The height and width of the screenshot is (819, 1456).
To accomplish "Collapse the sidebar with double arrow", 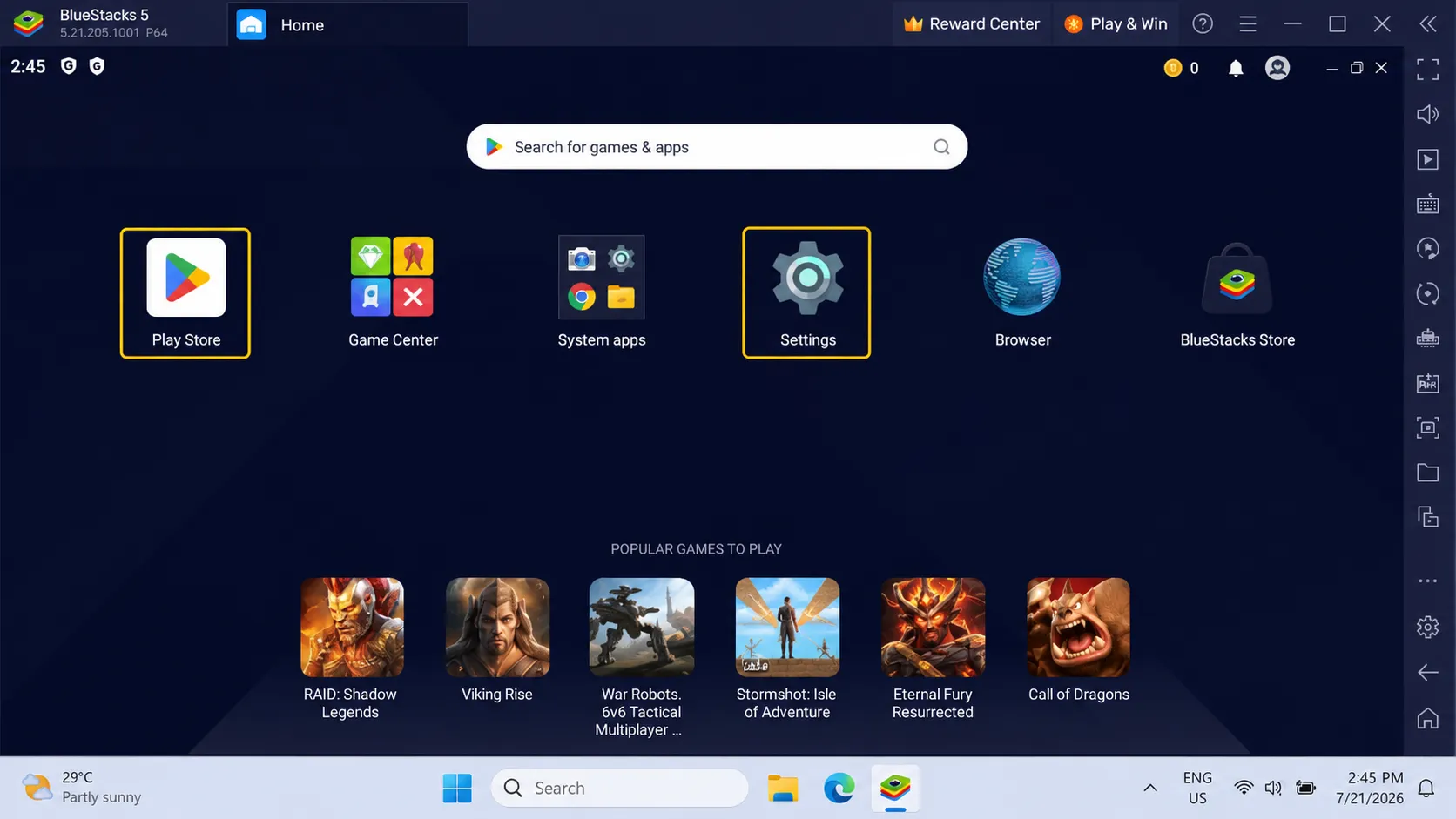I will (x=1428, y=23).
